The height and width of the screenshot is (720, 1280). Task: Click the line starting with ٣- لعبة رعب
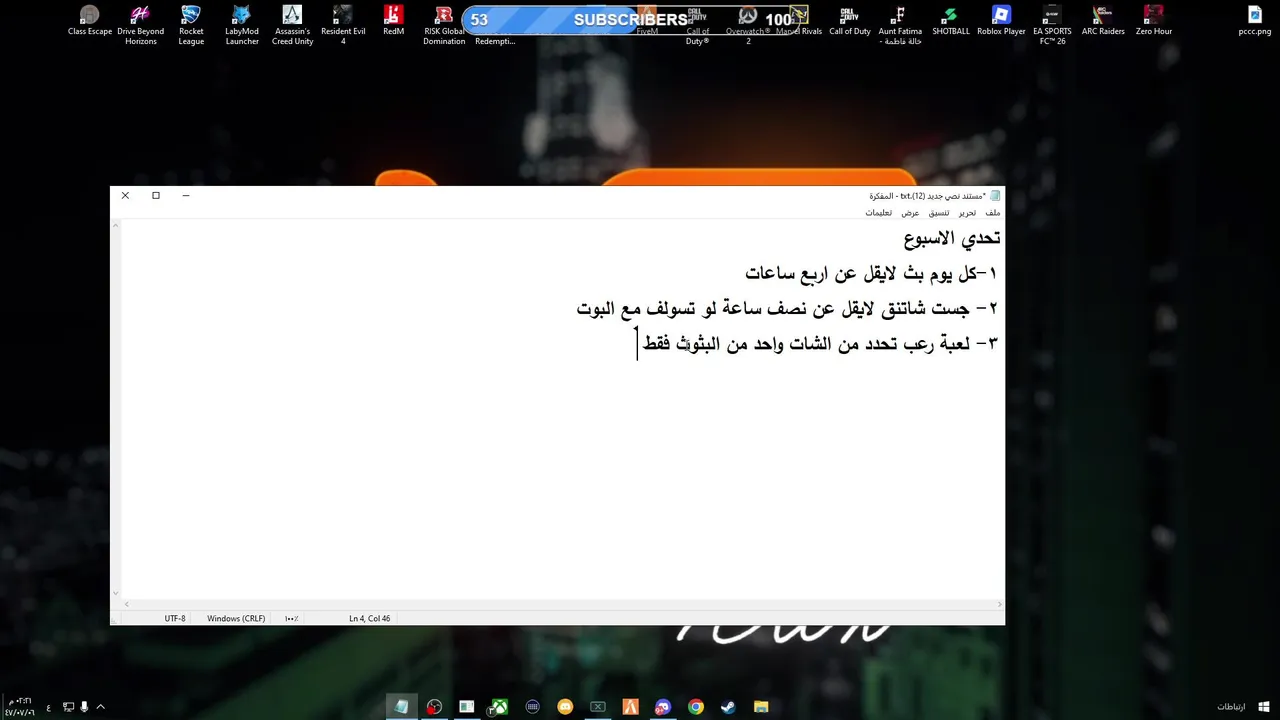(x=820, y=344)
